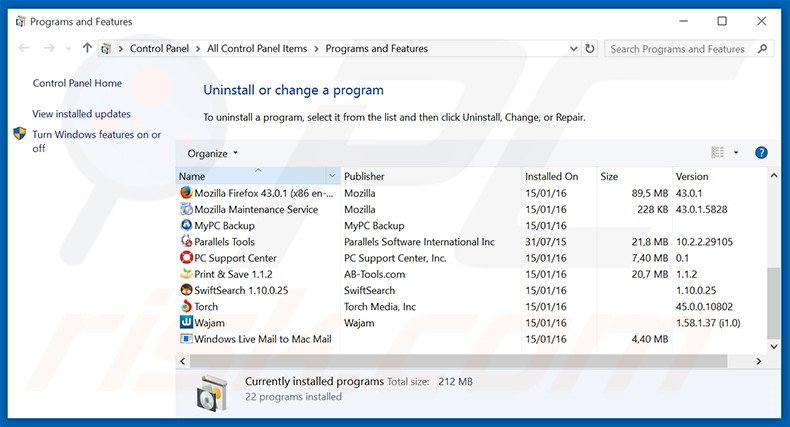The width and height of the screenshot is (790, 427).
Task: Maximize the Programs and Features window
Action: pyautogui.click(x=722, y=21)
